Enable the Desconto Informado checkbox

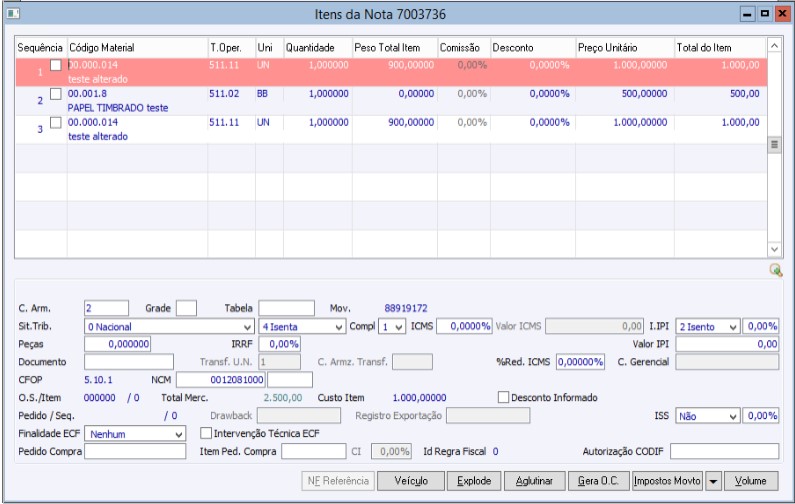coord(503,397)
